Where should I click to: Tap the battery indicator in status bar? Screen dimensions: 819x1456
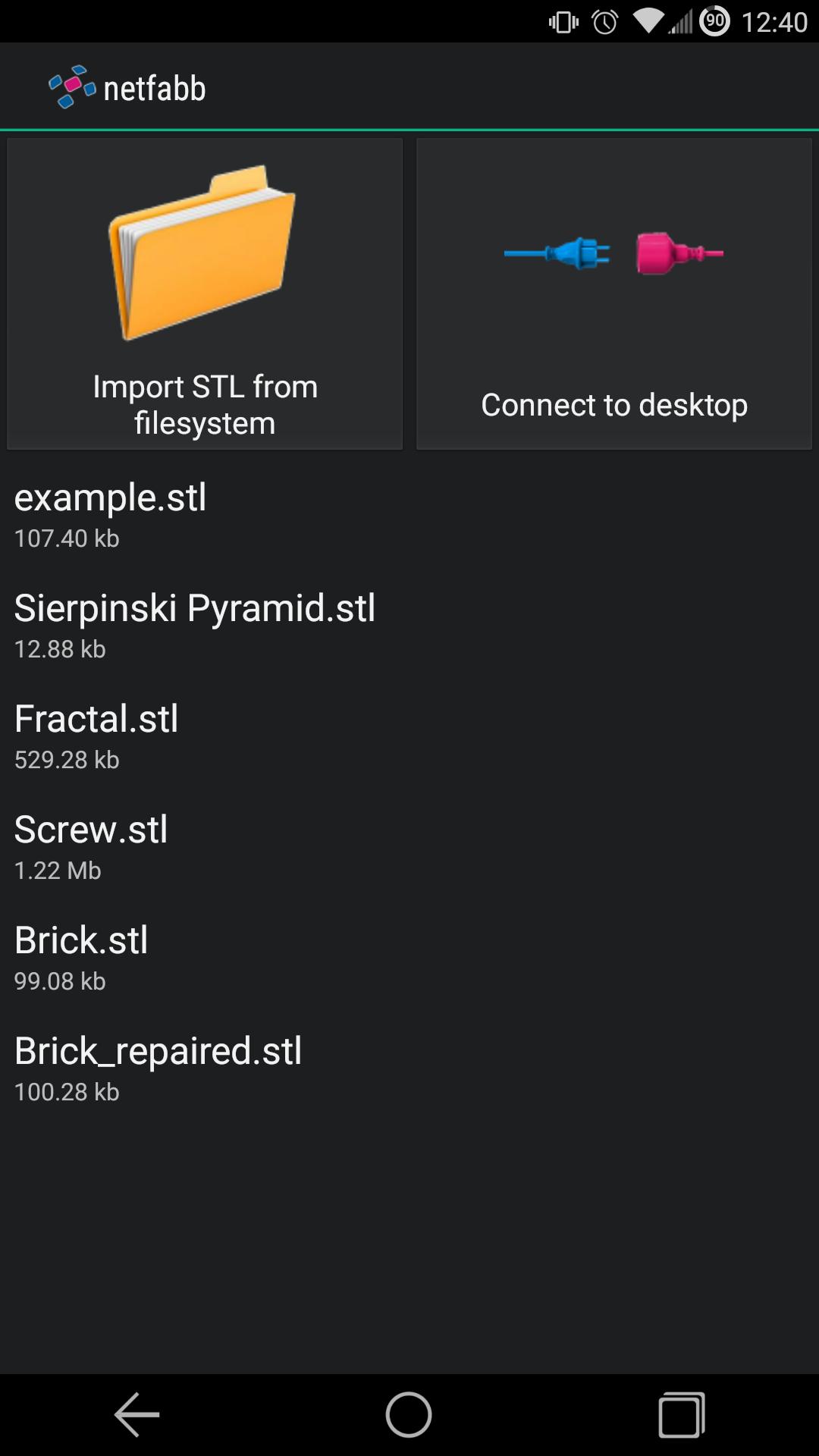[x=714, y=21]
